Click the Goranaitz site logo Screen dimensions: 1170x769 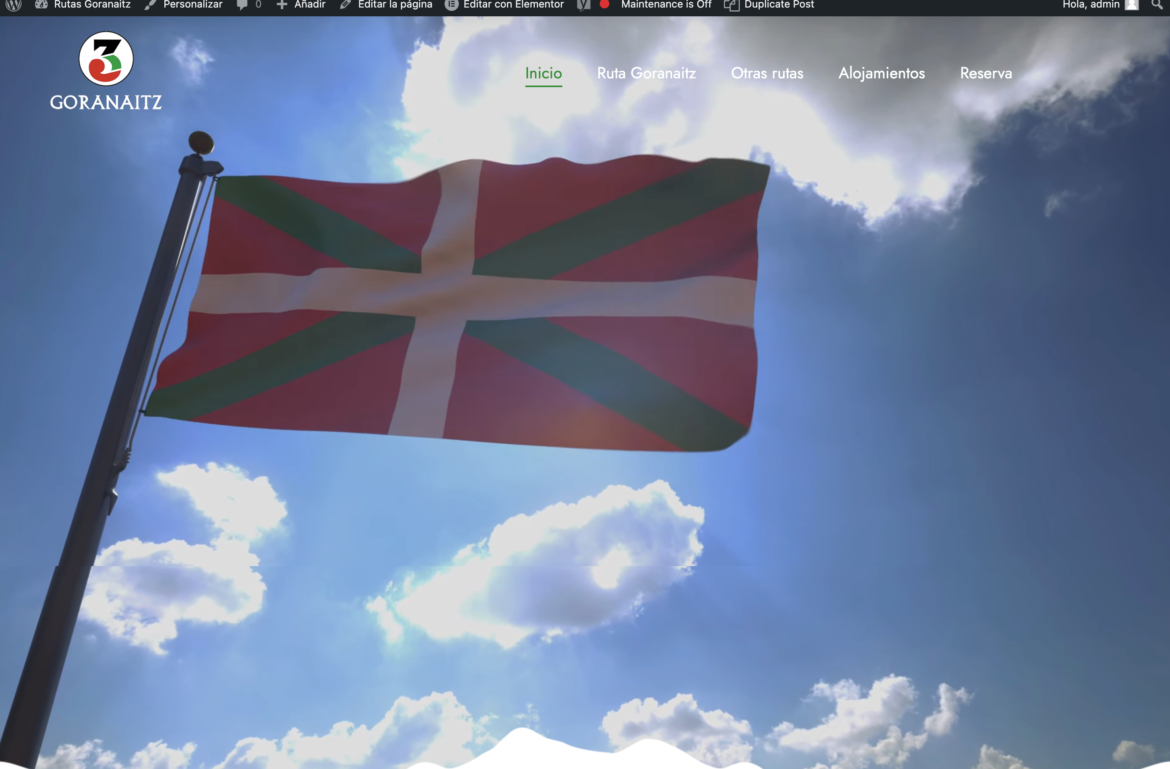click(x=106, y=70)
